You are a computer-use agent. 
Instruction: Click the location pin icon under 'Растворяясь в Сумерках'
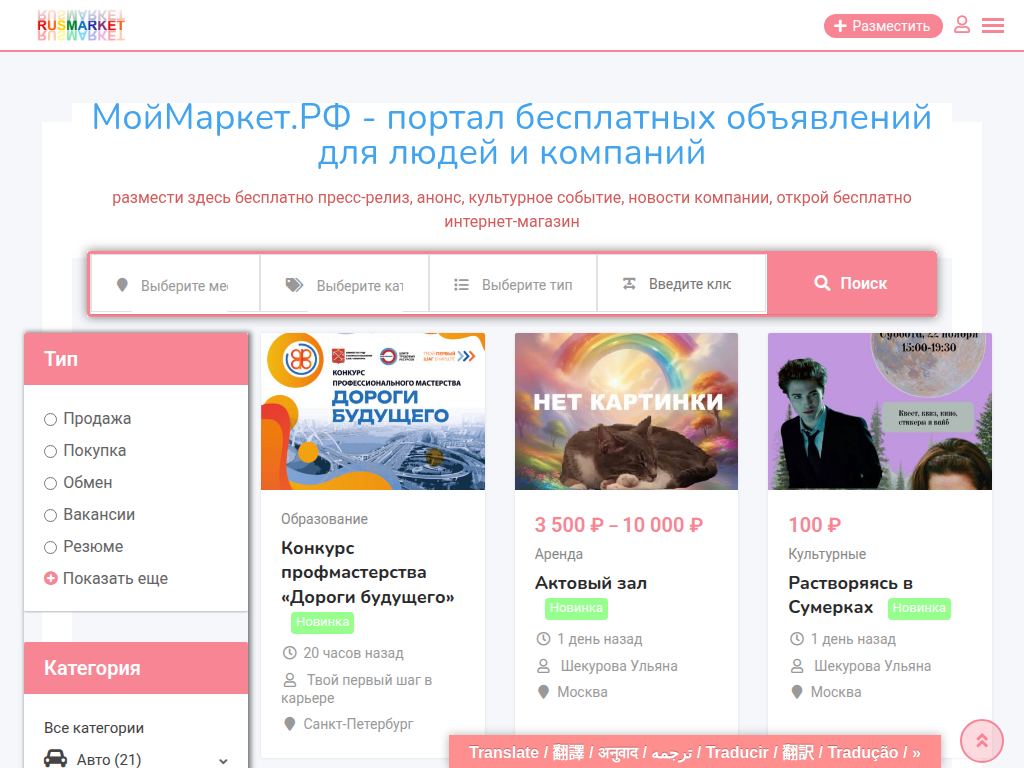pyautogui.click(x=796, y=691)
